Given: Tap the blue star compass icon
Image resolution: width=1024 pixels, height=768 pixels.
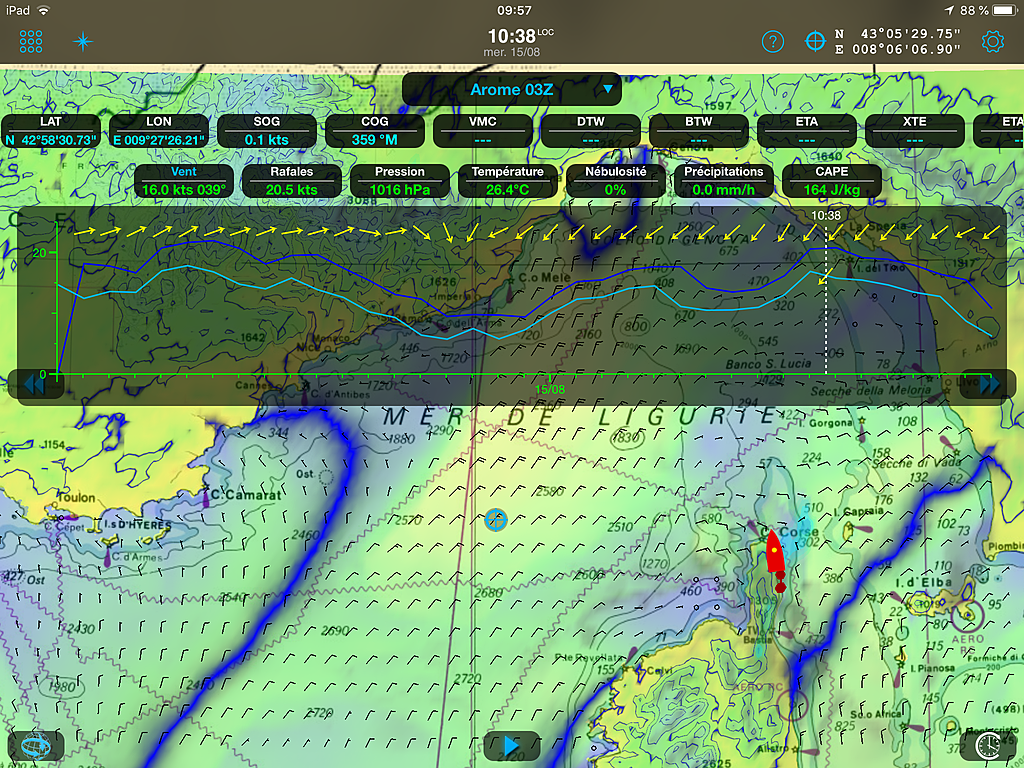Looking at the screenshot, I should pyautogui.click(x=83, y=42).
